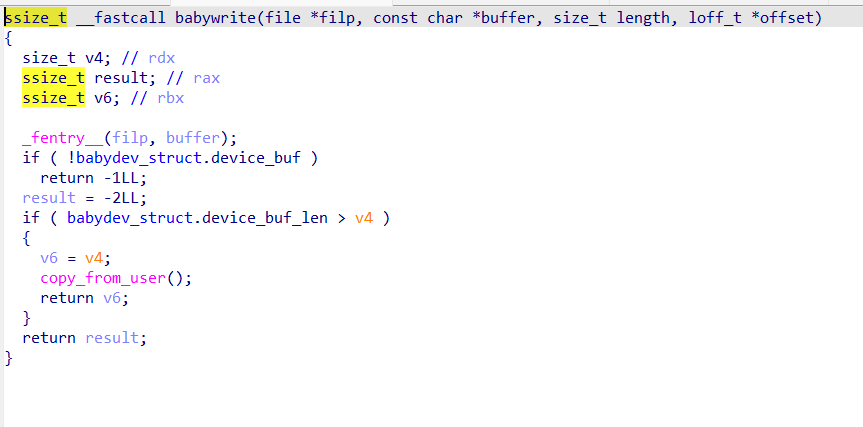Click the return -1LL statement
Viewport: 863px width, 427px height.
point(94,178)
